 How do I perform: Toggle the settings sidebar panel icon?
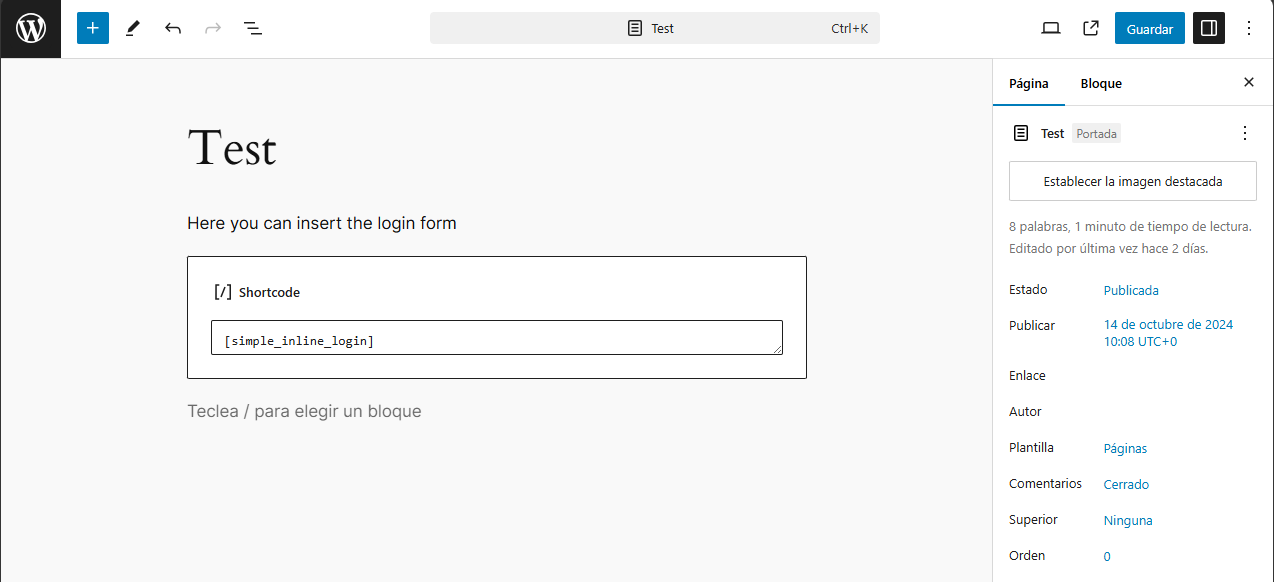click(x=1209, y=28)
